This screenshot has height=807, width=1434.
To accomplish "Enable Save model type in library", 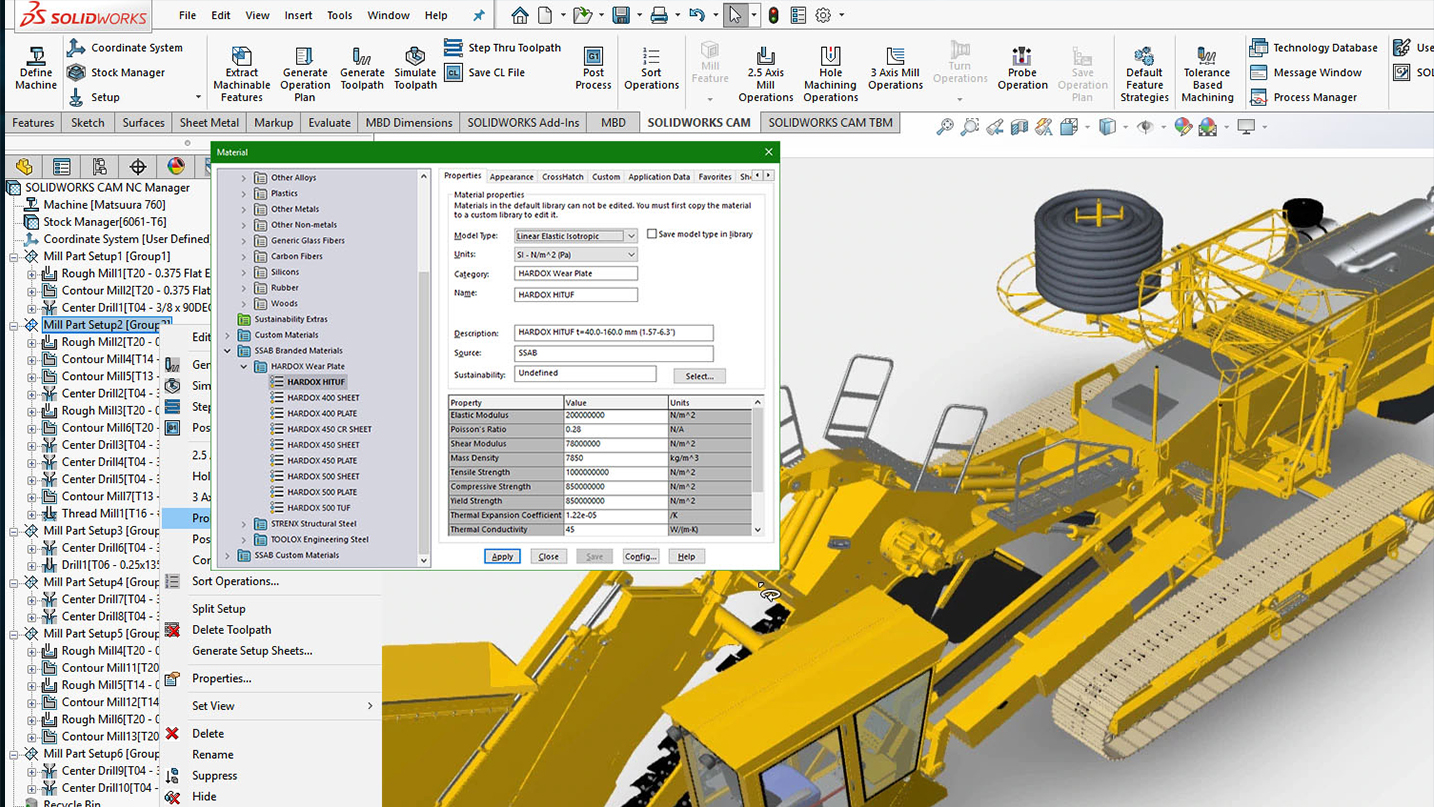I will [652, 234].
